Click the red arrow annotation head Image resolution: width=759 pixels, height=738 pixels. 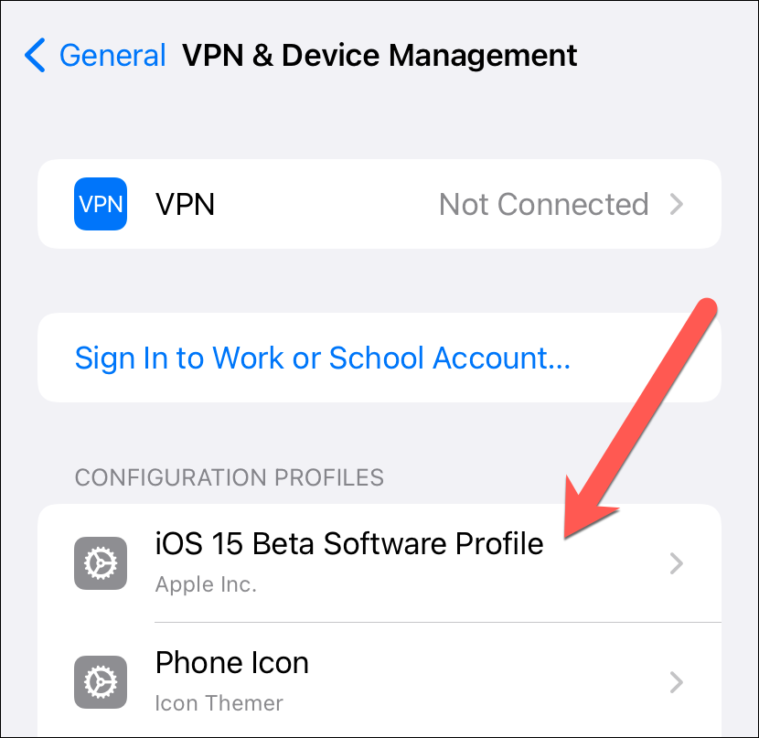click(588, 511)
